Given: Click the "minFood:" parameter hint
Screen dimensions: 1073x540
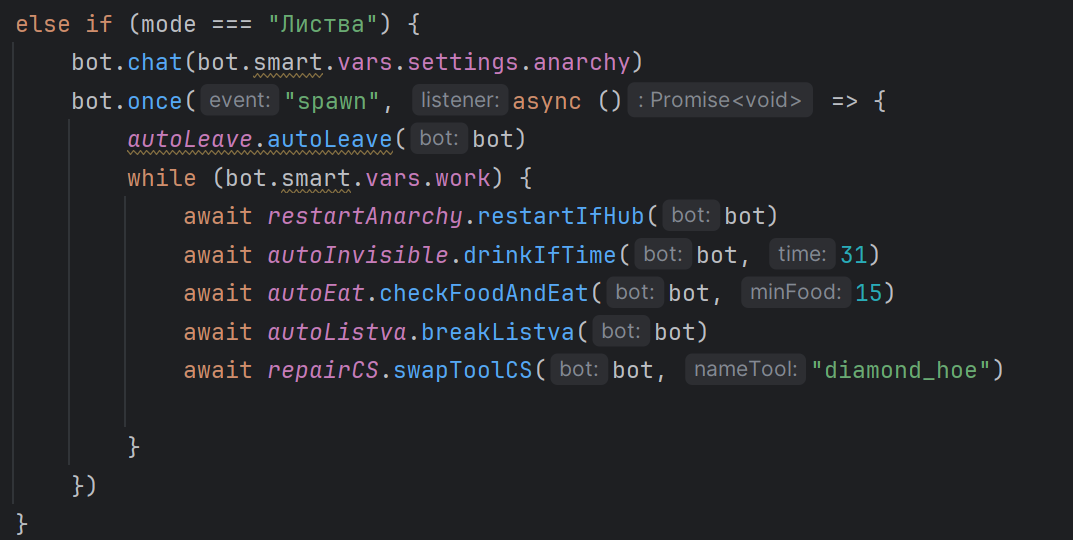Looking at the screenshot, I should pos(797,292).
